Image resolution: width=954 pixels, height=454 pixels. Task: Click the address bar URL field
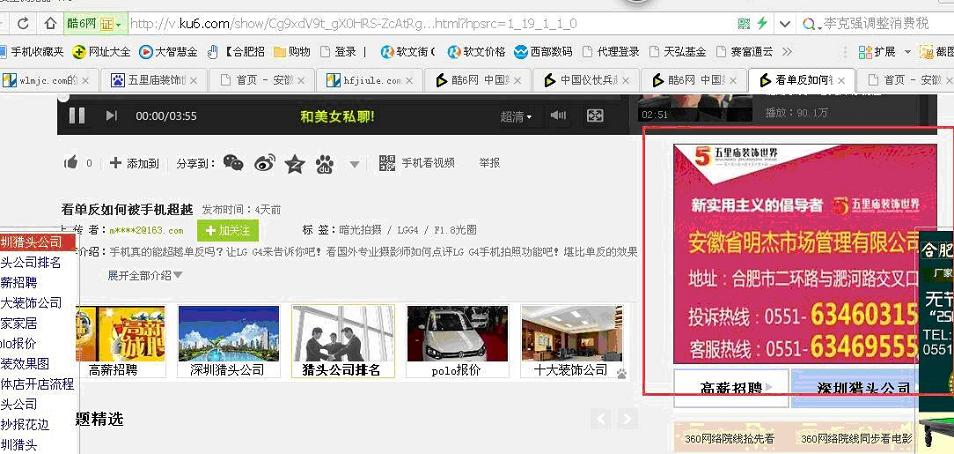click(426, 24)
